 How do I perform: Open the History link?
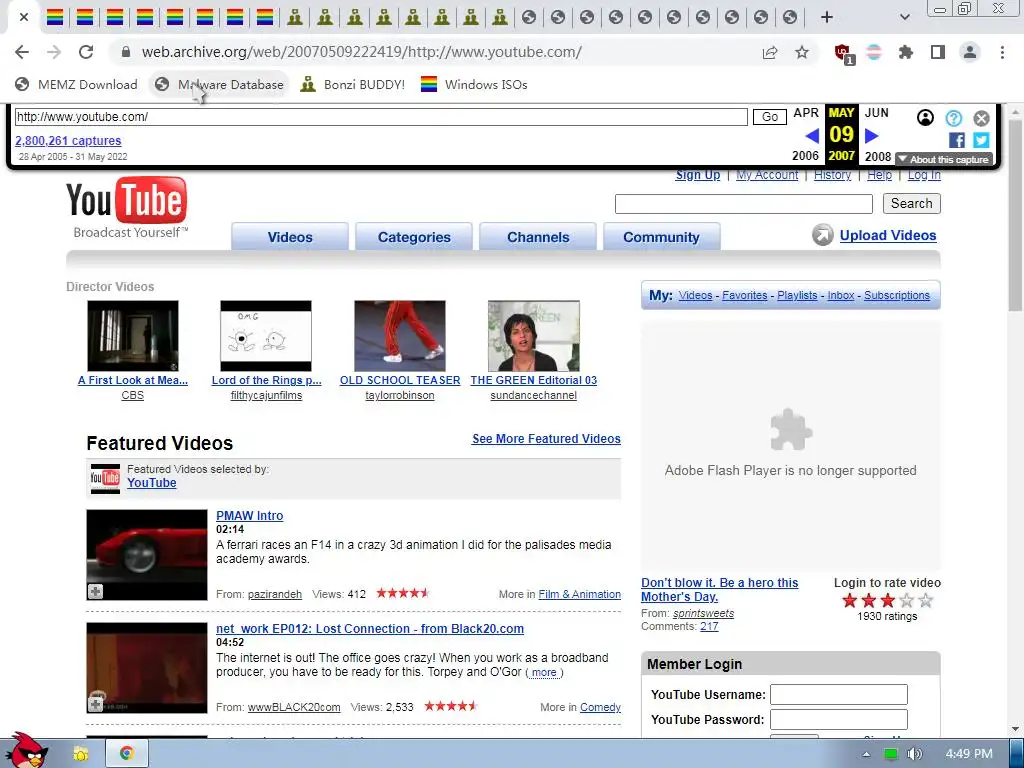833,175
